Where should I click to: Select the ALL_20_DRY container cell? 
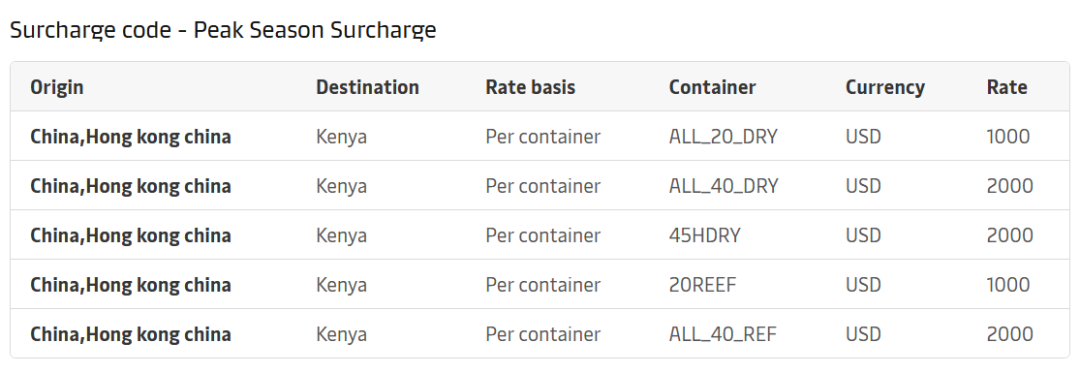pos(723,136)
